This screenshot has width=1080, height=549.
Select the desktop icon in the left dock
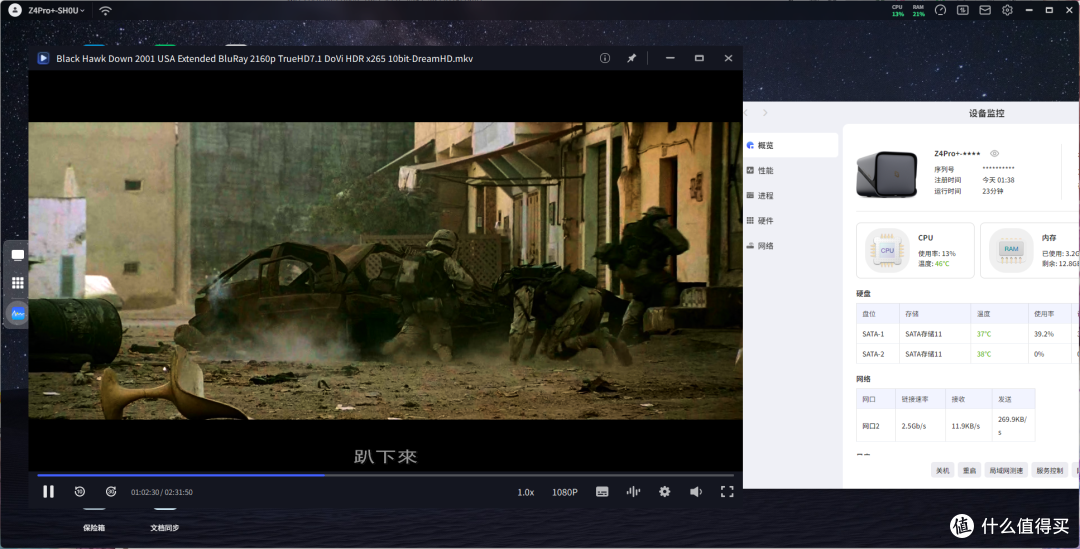pos(18,256)
